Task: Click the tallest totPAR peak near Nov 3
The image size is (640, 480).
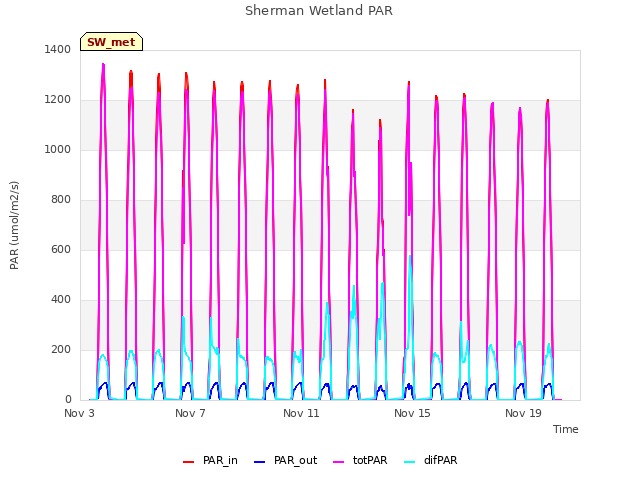Action: [103, 64]
